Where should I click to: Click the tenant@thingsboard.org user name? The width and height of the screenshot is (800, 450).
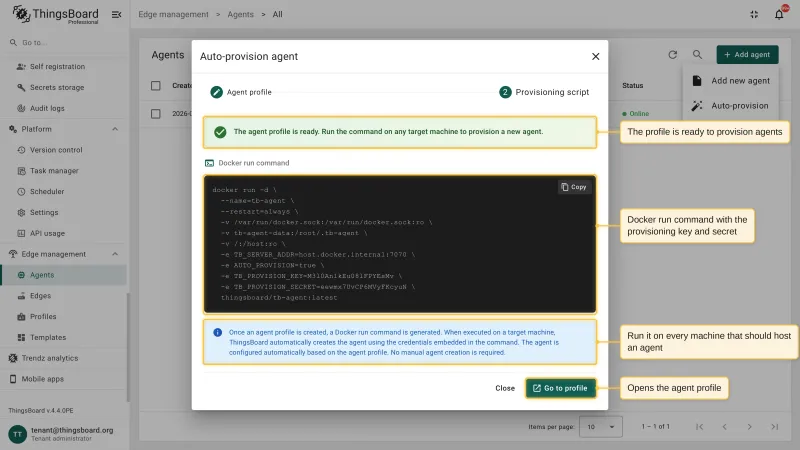click(x=72, y=430)
